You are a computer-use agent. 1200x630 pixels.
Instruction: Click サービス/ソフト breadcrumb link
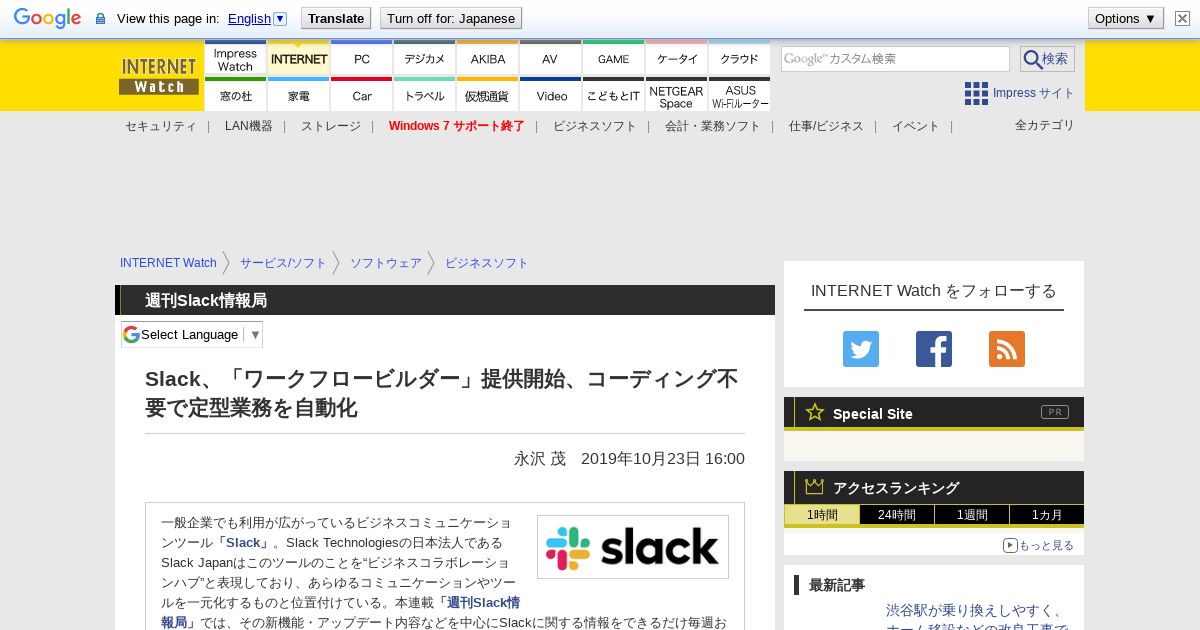pyautogui.click(x=283, y=263)
